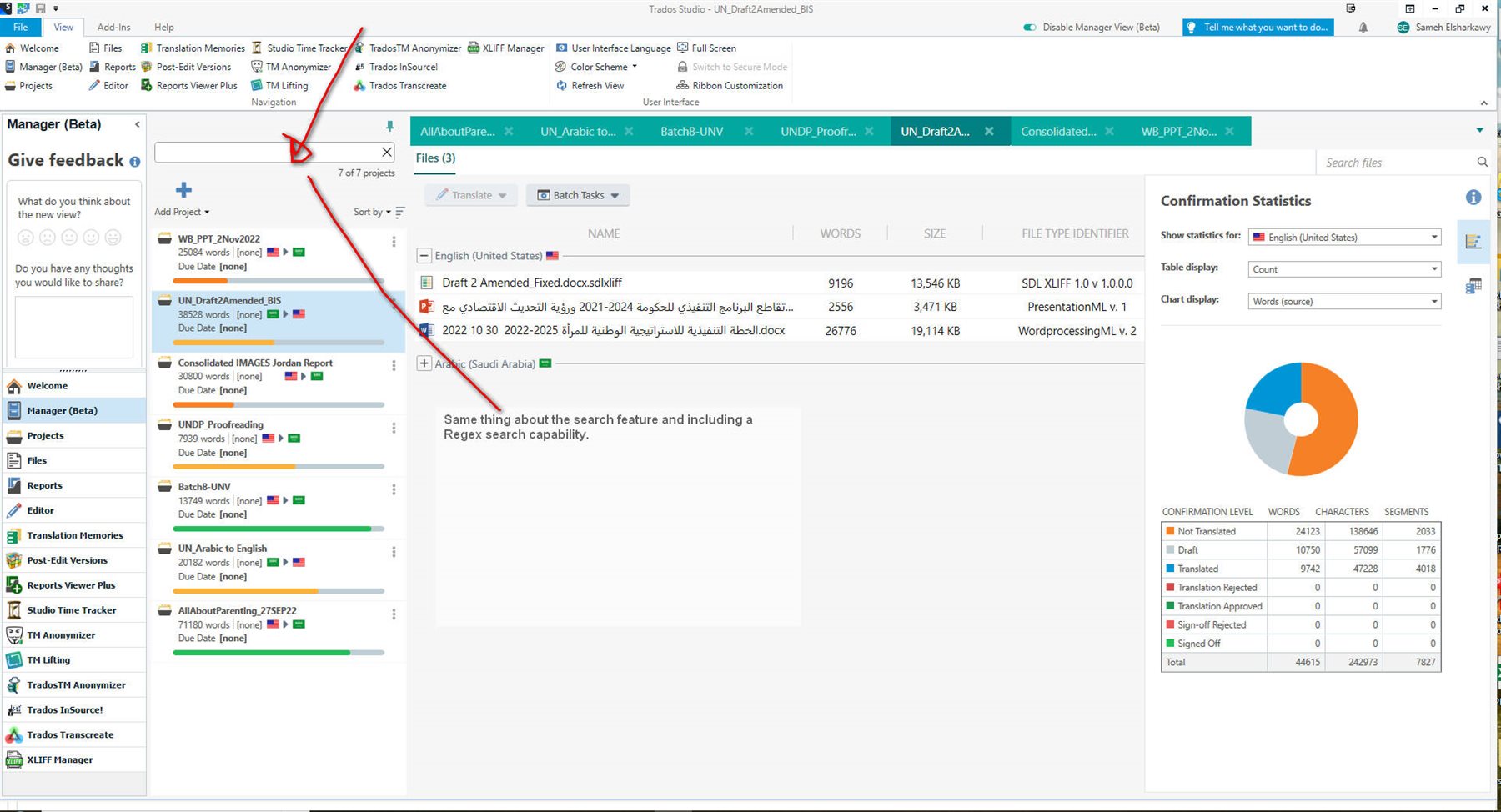Open XLIFF Manager in sidebar navigation

tap(74, 759)
